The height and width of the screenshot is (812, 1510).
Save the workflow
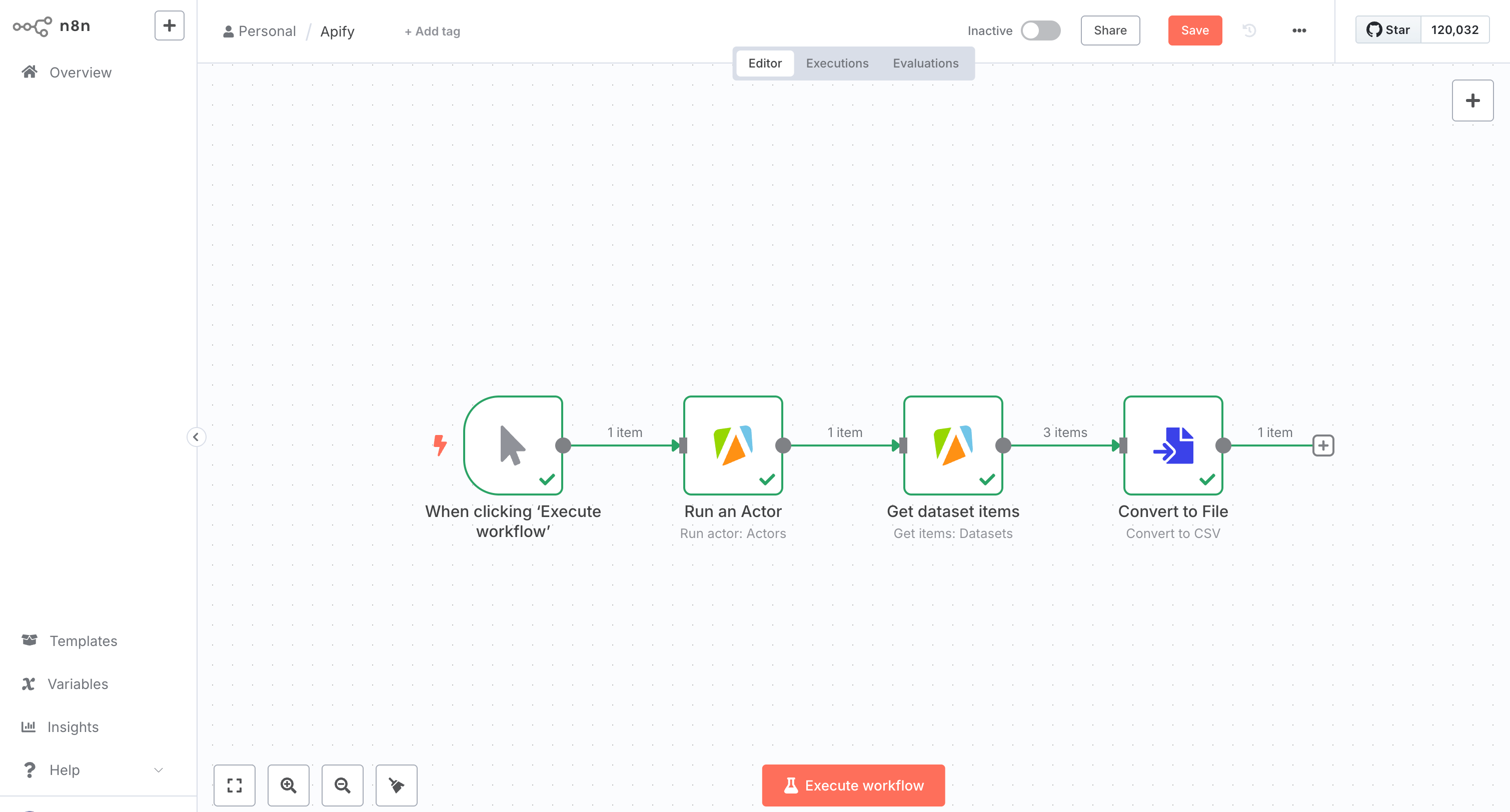(x=1194, y=30)
